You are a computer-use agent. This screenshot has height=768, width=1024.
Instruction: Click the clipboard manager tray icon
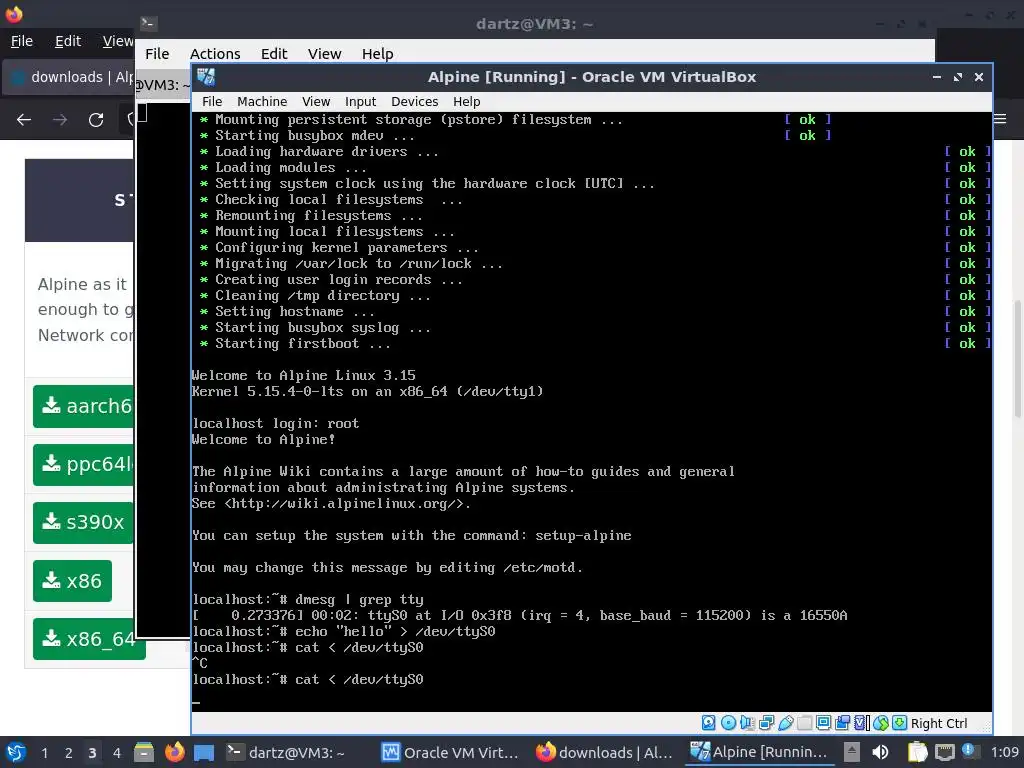click(918, 752)
